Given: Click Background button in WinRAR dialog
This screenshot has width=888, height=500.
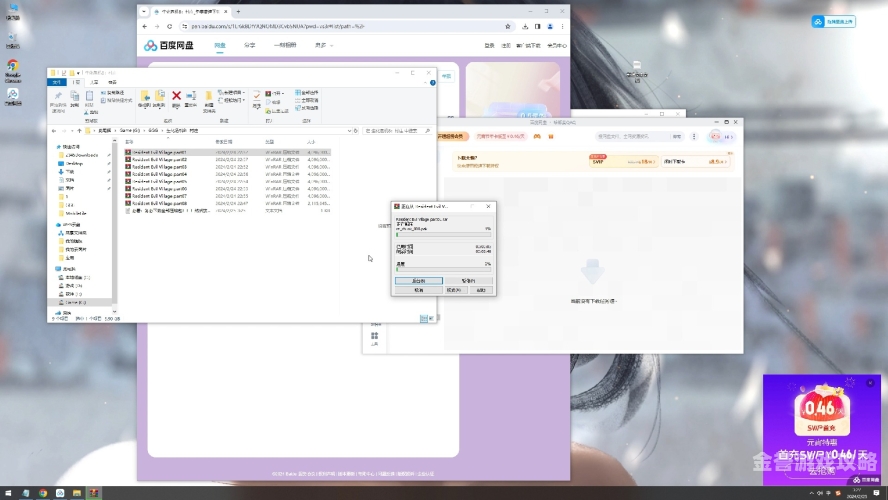Looking at the screenshot, I should [x=419, y=281].
